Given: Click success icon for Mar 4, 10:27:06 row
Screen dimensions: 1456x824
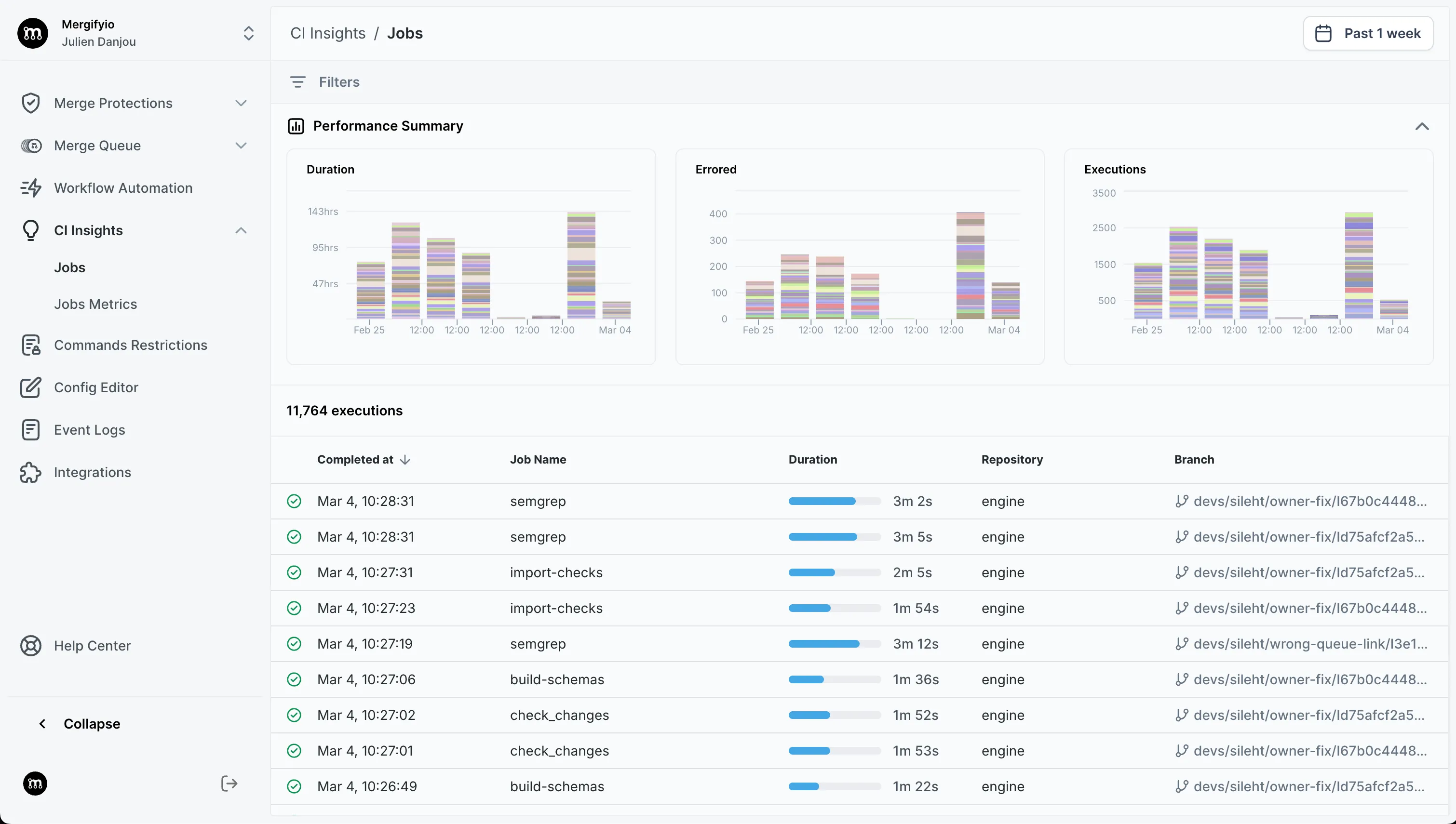Looking at the screenshot, I should coord(294,680).
